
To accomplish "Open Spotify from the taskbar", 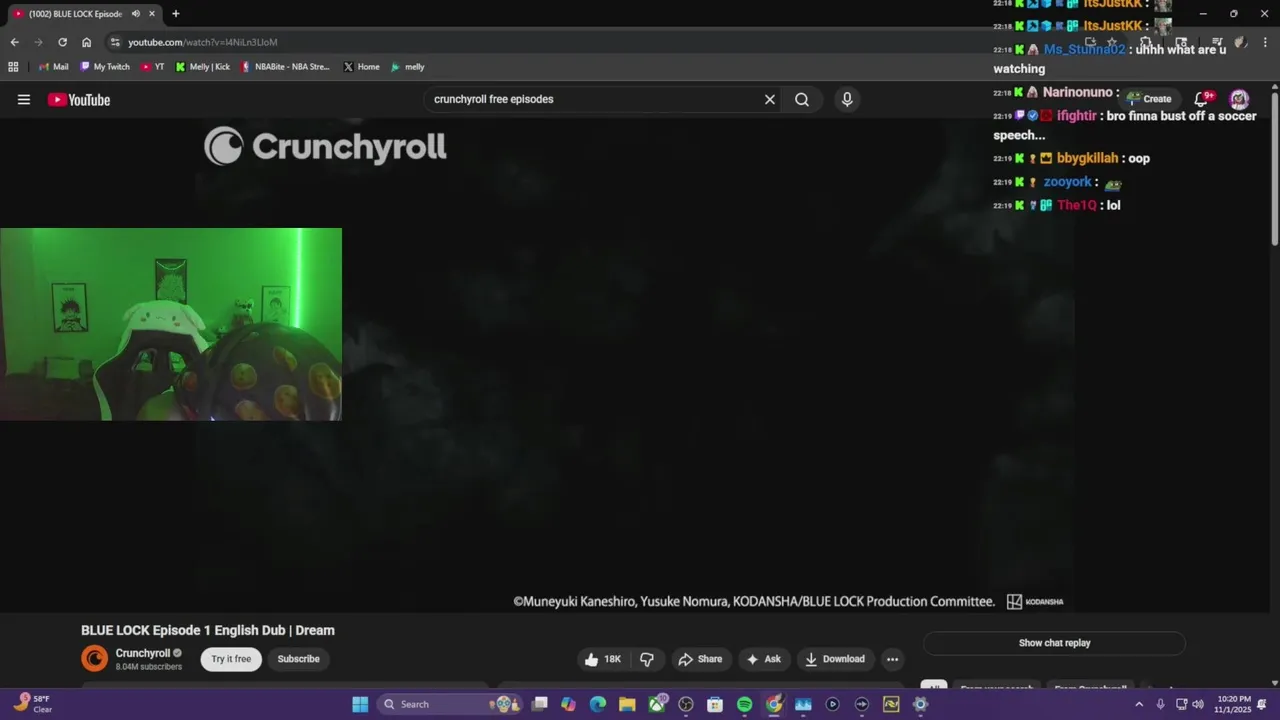I will [744, 704].
